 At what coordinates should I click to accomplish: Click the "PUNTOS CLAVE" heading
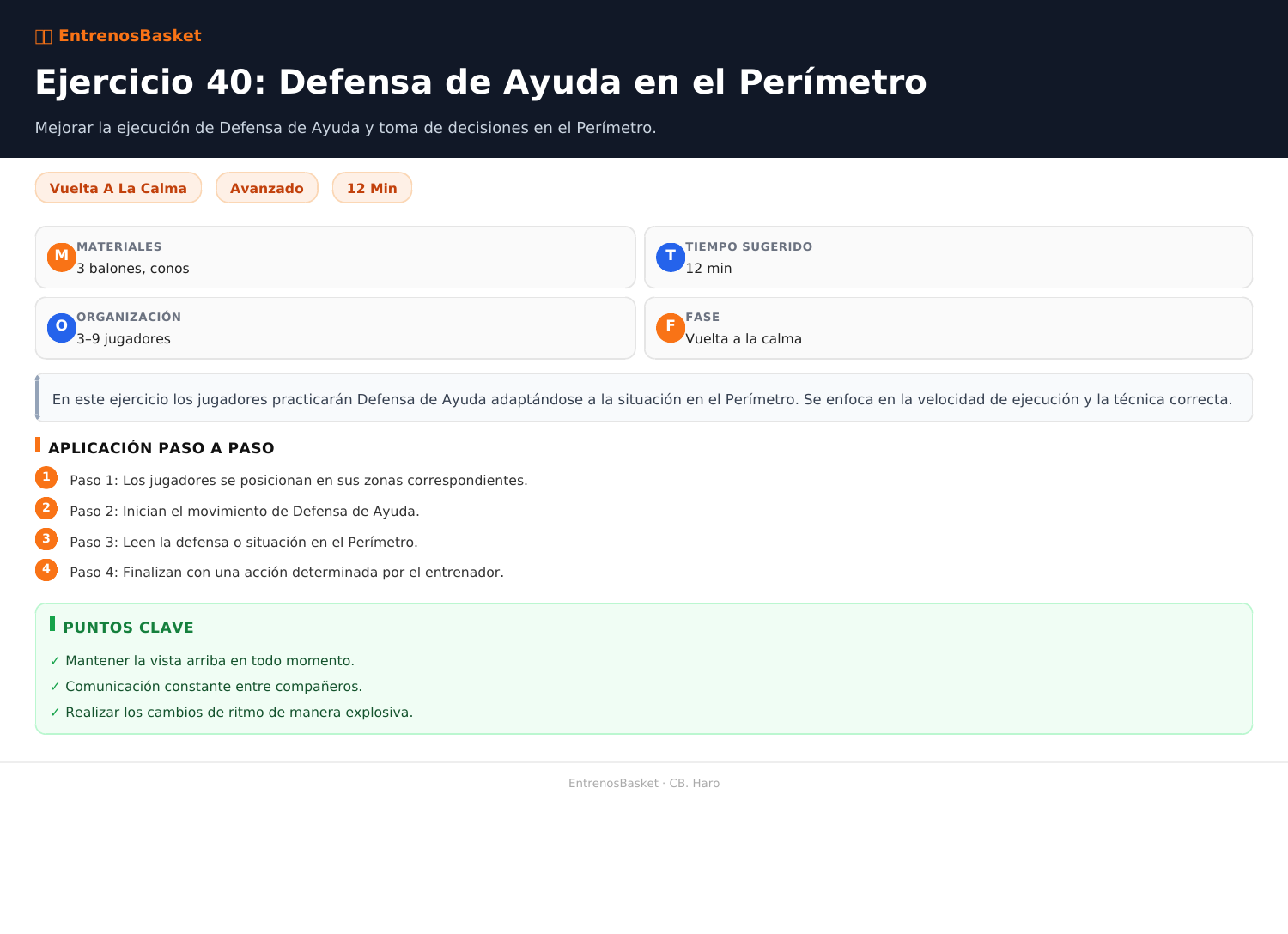click(129, 628)
